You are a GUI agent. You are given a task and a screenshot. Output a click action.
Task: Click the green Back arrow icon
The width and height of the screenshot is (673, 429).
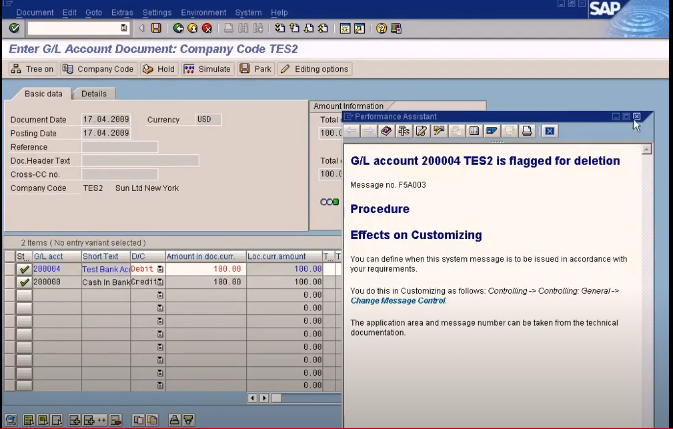178,28
